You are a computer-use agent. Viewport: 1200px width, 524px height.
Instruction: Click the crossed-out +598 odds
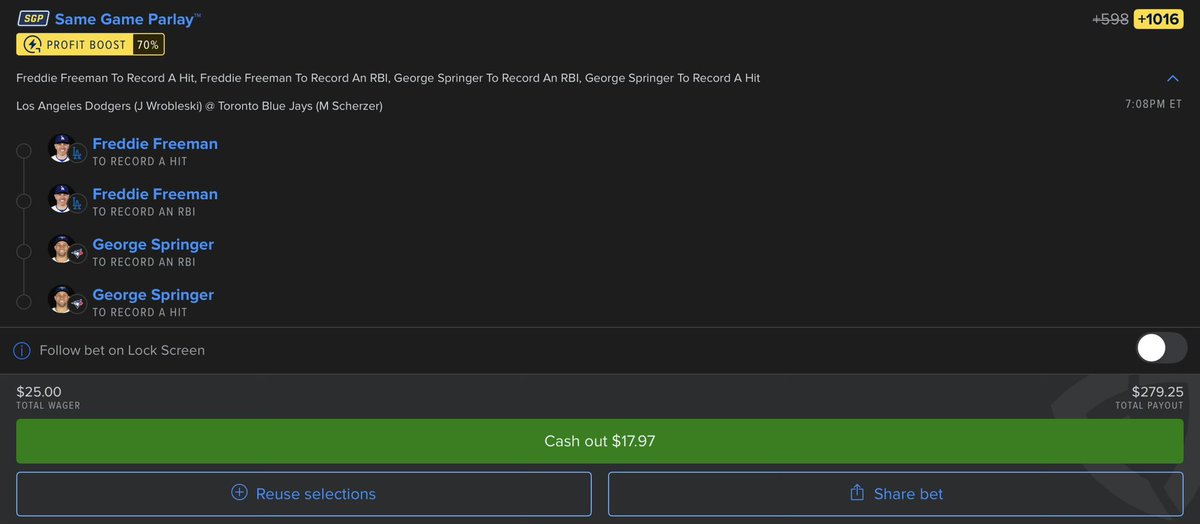pos(1111,19)
